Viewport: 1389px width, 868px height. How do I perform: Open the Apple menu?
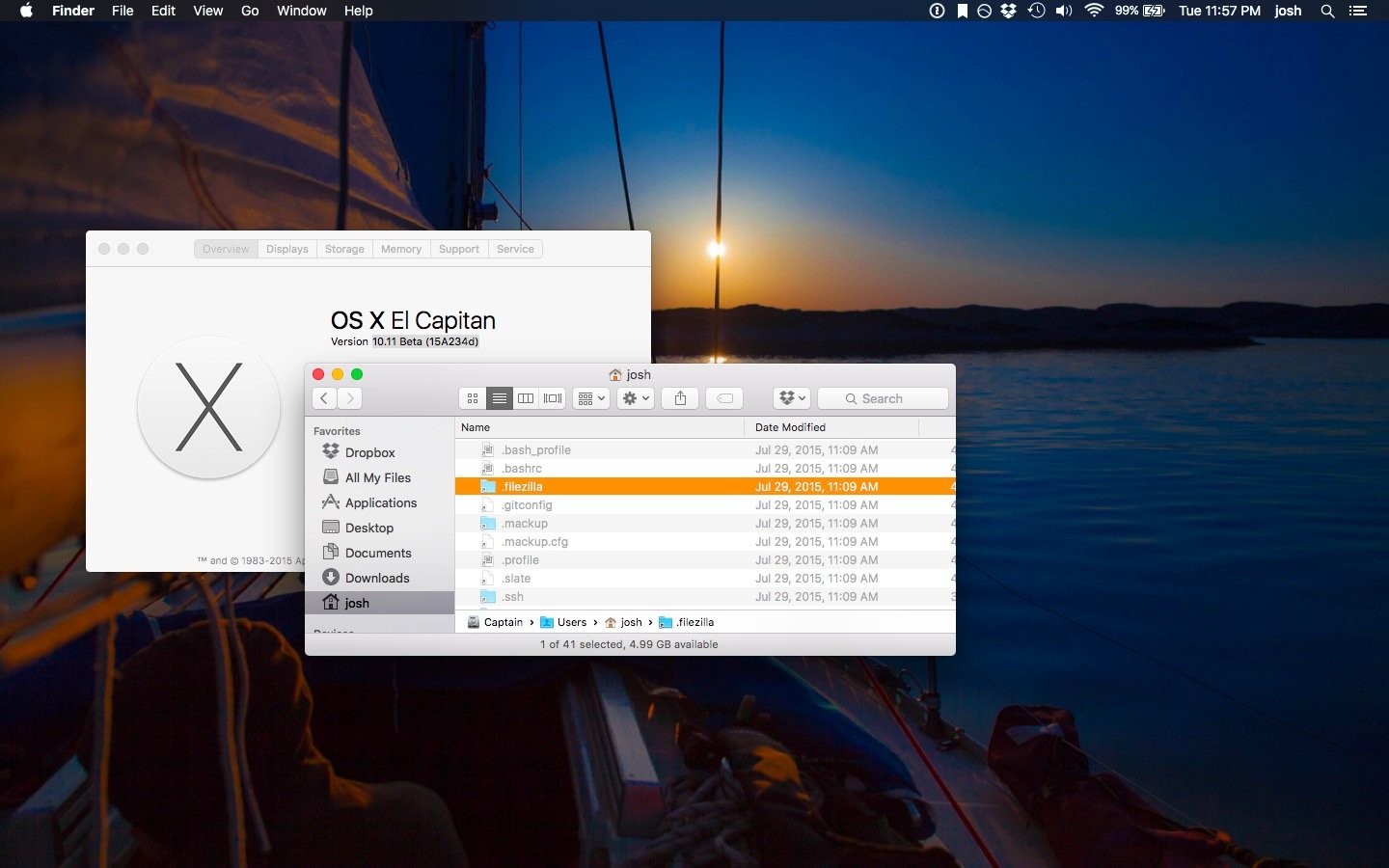[26, 11]
